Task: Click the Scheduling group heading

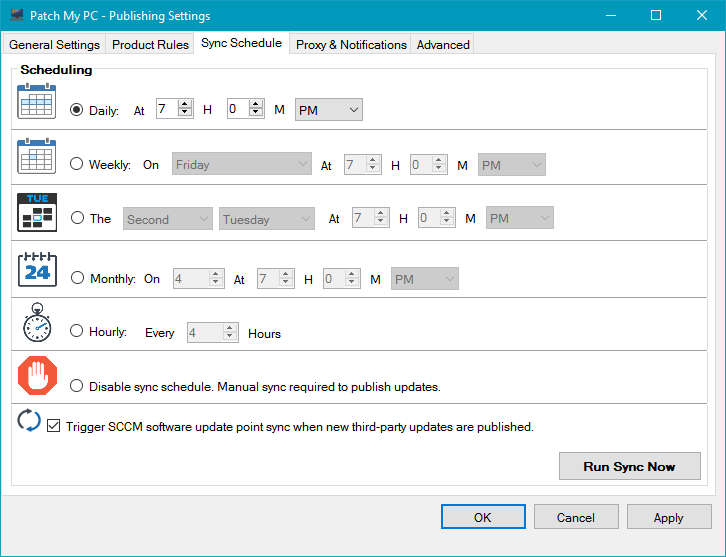Action: click(56, 69)
